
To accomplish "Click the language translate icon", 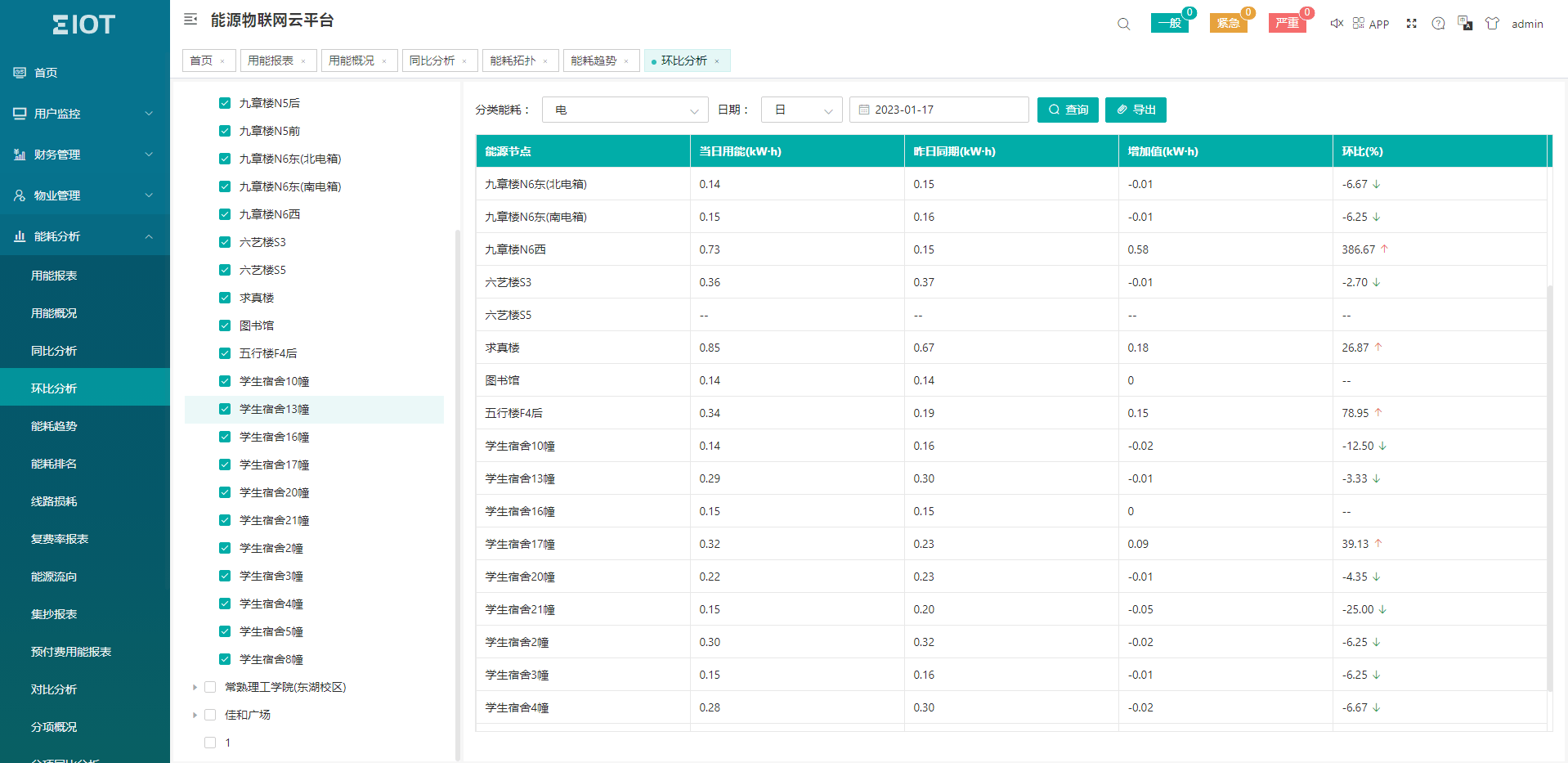I will (1465, 23).
